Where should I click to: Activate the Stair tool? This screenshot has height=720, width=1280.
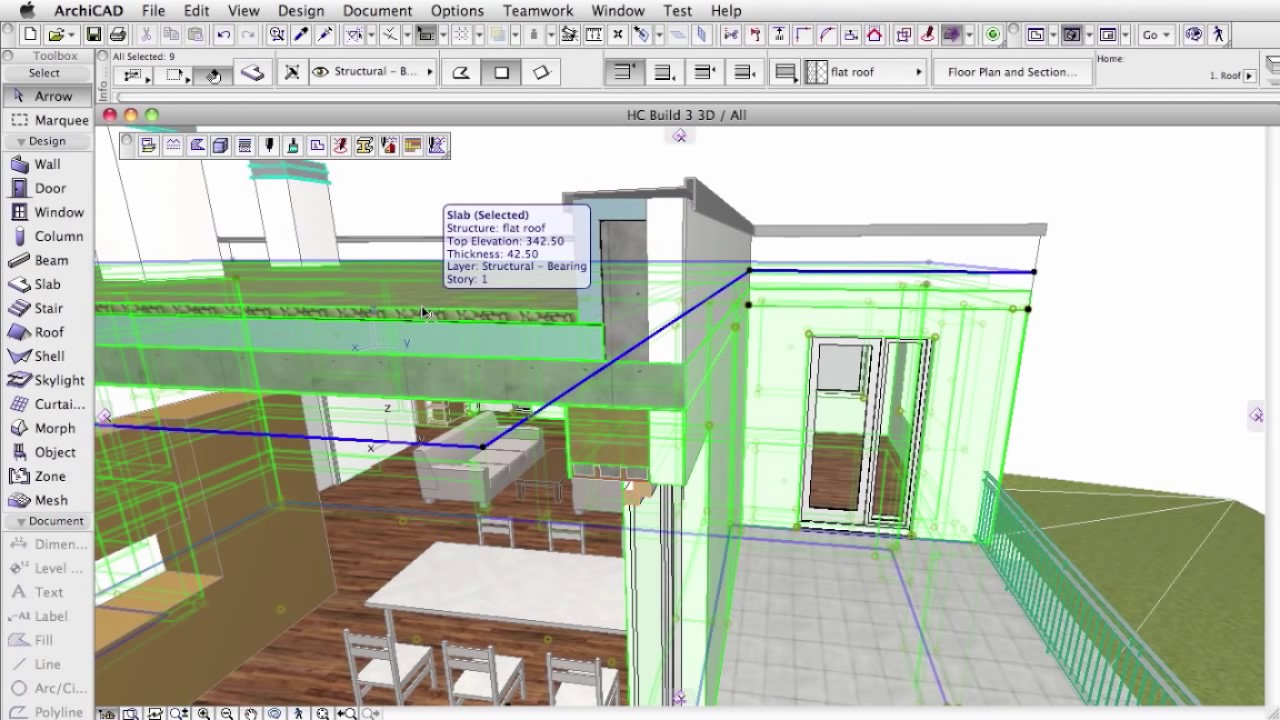47,308
